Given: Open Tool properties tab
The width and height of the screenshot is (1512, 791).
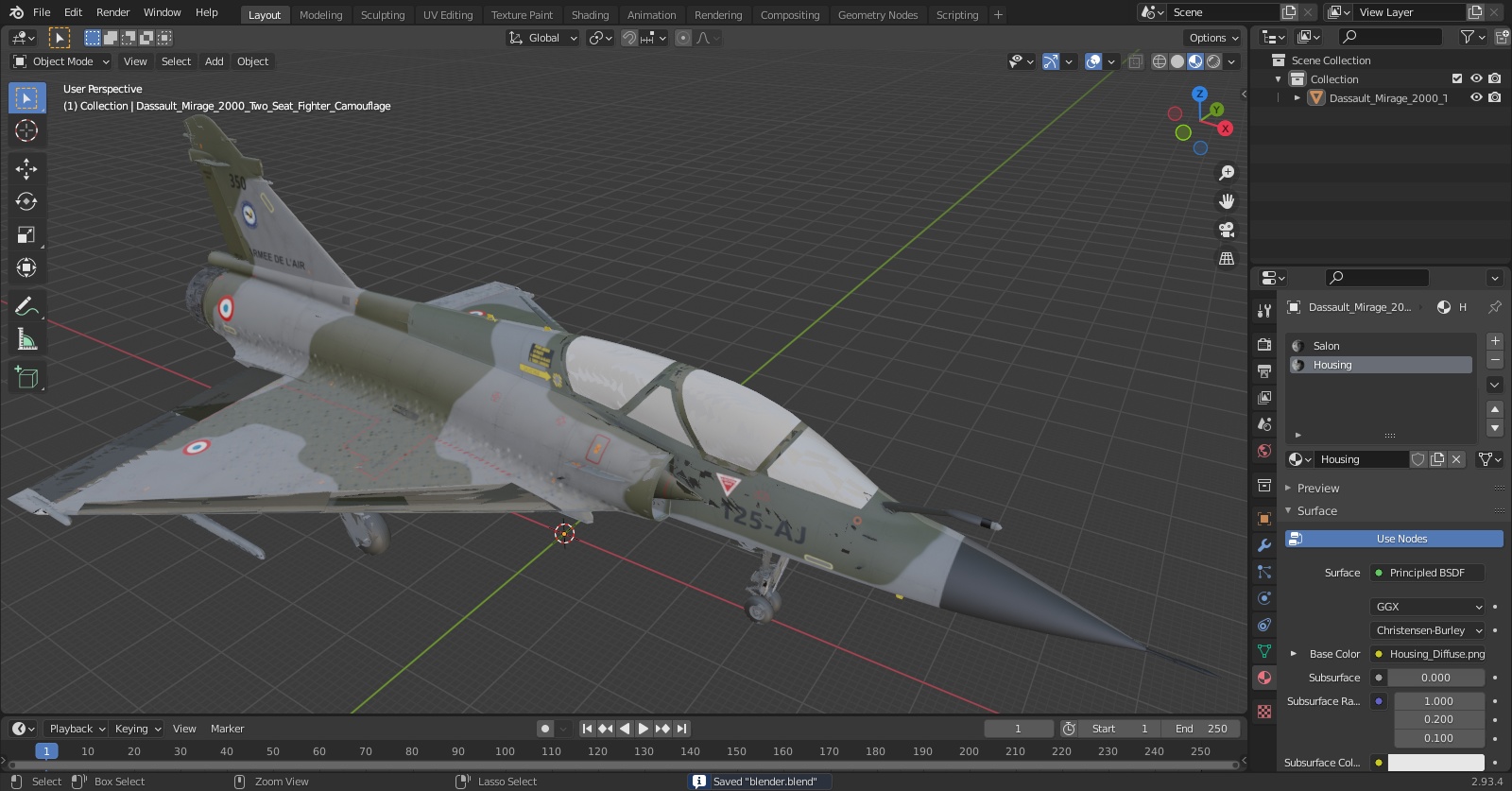Looking at the screenshot, I should (x=1264, y=311).
